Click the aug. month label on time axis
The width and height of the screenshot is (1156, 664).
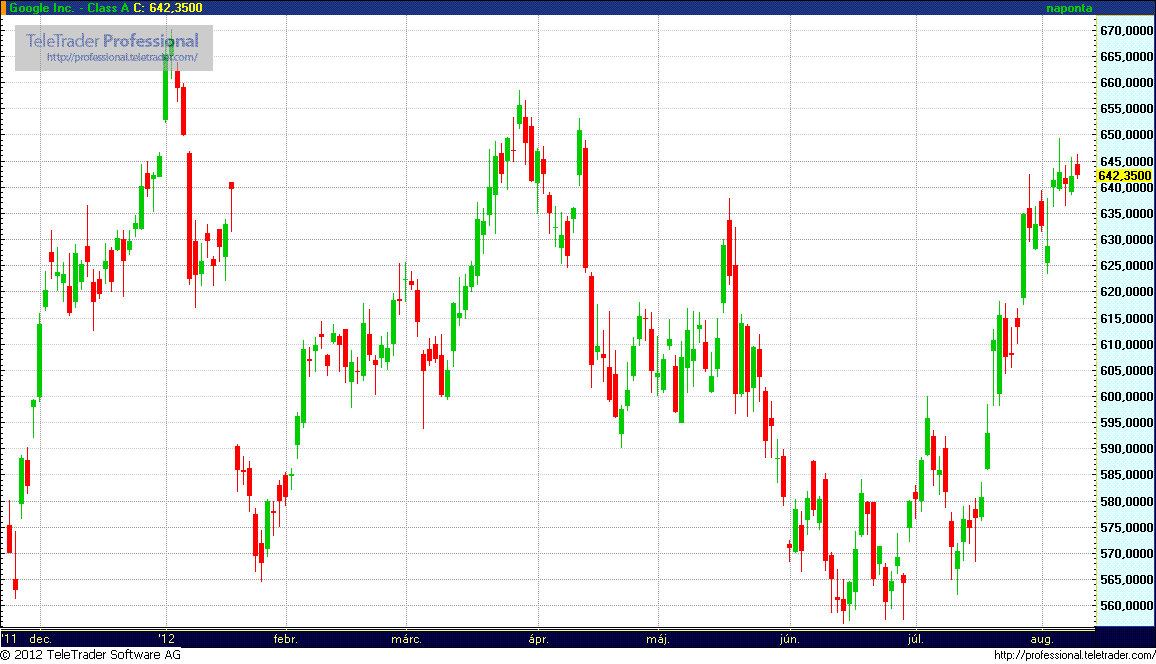[1042, 639]
